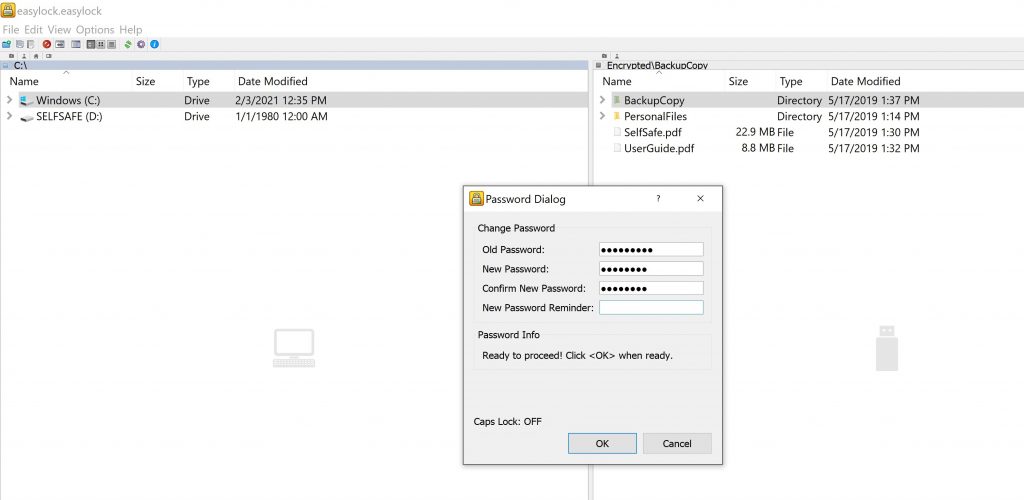The height and width of the screenshot is (500, 1024).
Task: Click the 'Caps Lock: OFF' status text
Action: point(507,422)
